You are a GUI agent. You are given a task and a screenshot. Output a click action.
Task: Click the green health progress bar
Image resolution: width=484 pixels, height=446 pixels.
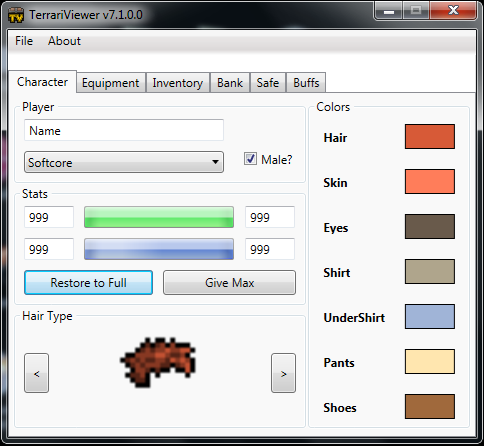pos(159,217)
